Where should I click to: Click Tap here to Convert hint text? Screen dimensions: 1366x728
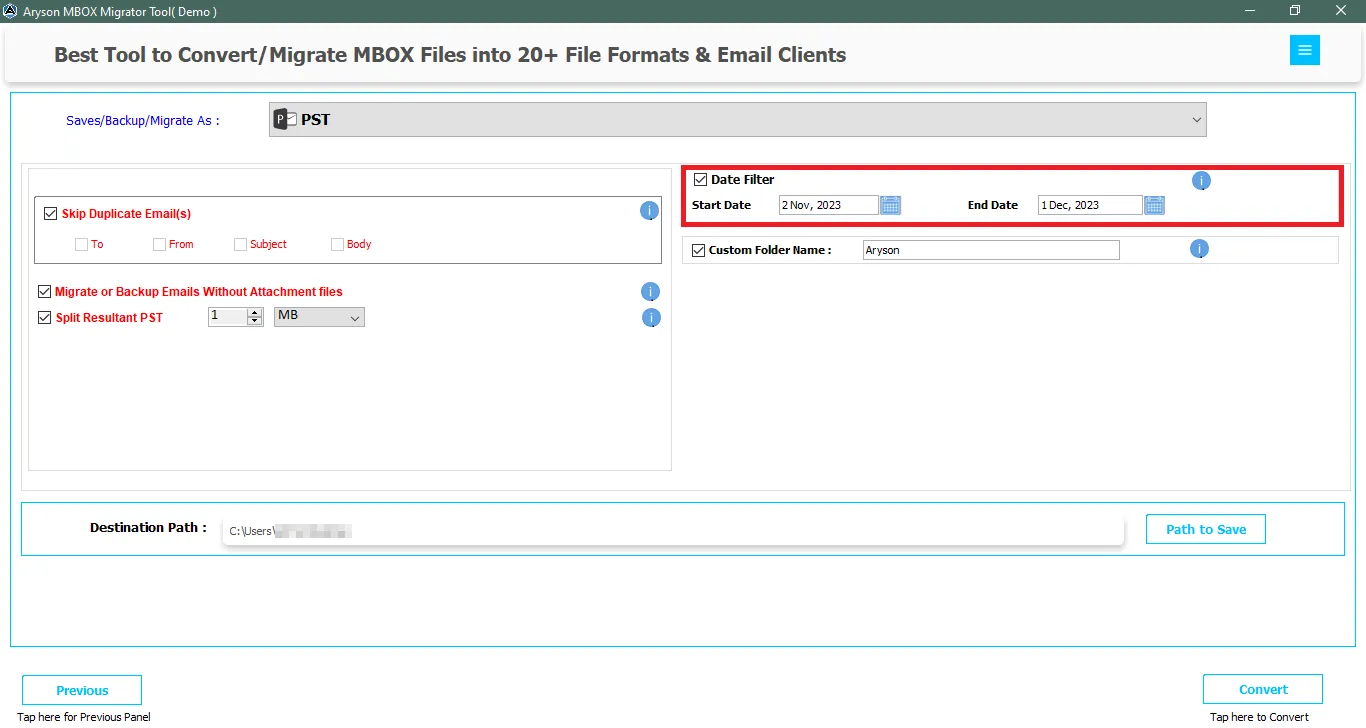click(x=1259, y=717)
